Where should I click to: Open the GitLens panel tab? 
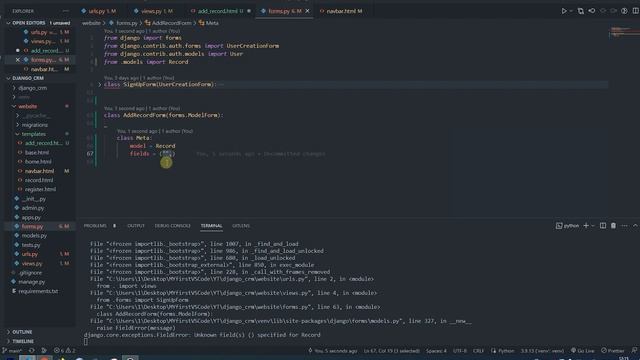(x=241, y=226)
